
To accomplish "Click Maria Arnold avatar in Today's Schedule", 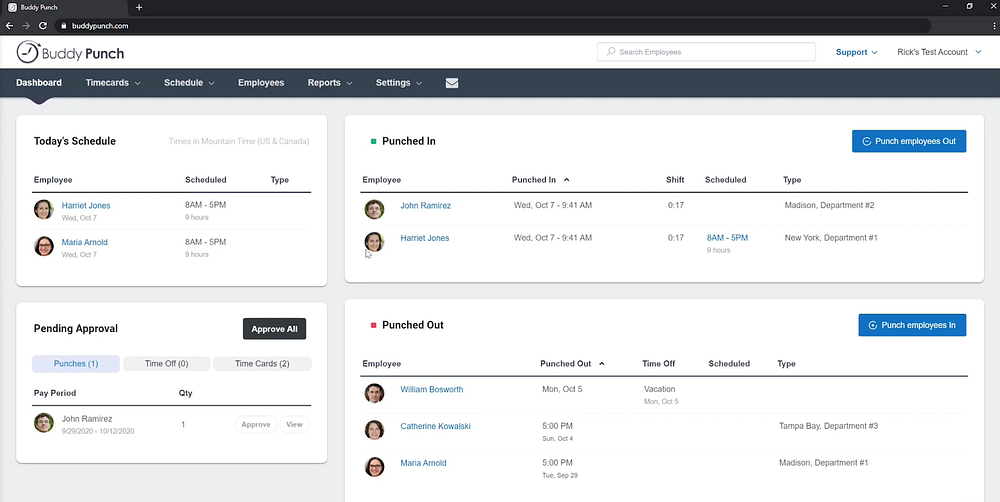I will click(44, 246).
